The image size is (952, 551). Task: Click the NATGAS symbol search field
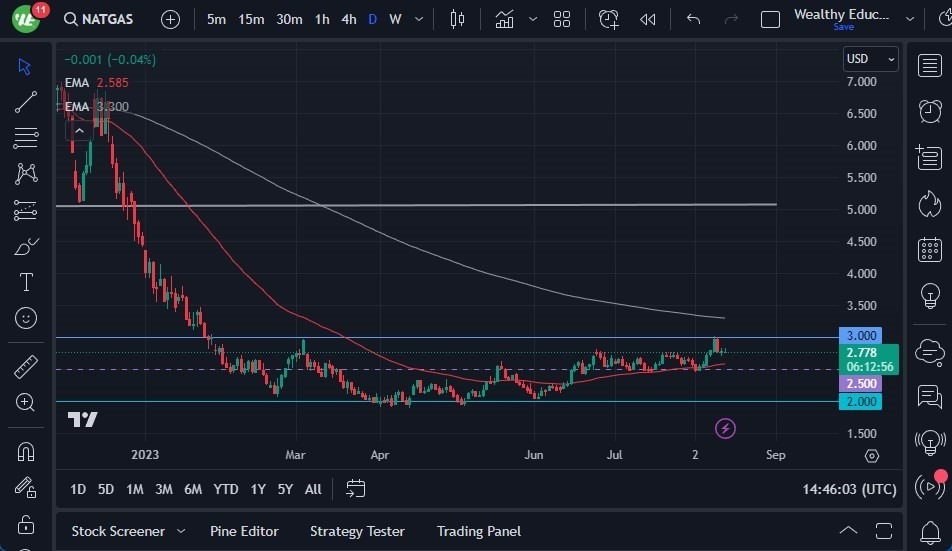(102, 19)
